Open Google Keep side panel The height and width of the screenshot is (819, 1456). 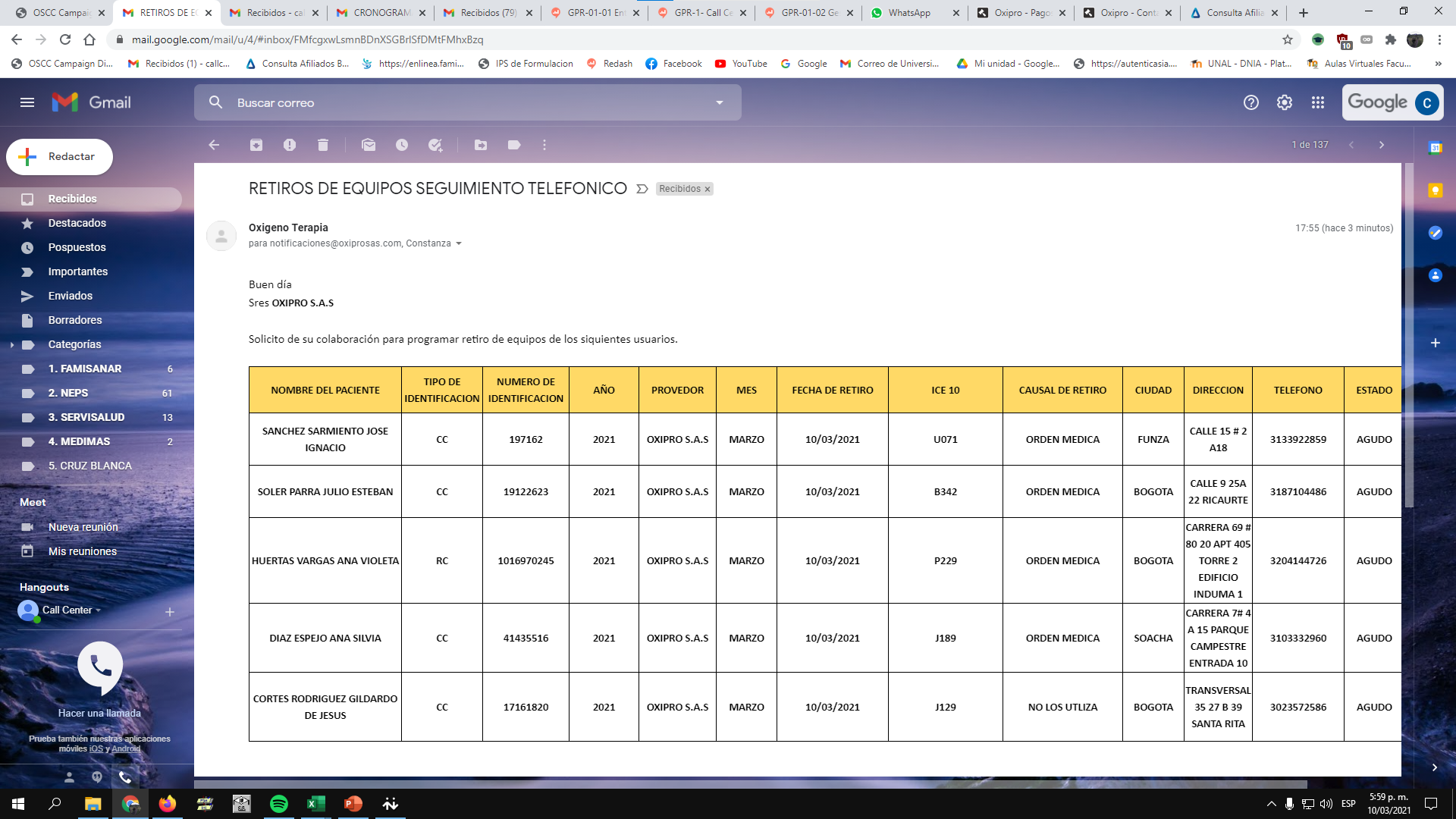[1436, 190]
